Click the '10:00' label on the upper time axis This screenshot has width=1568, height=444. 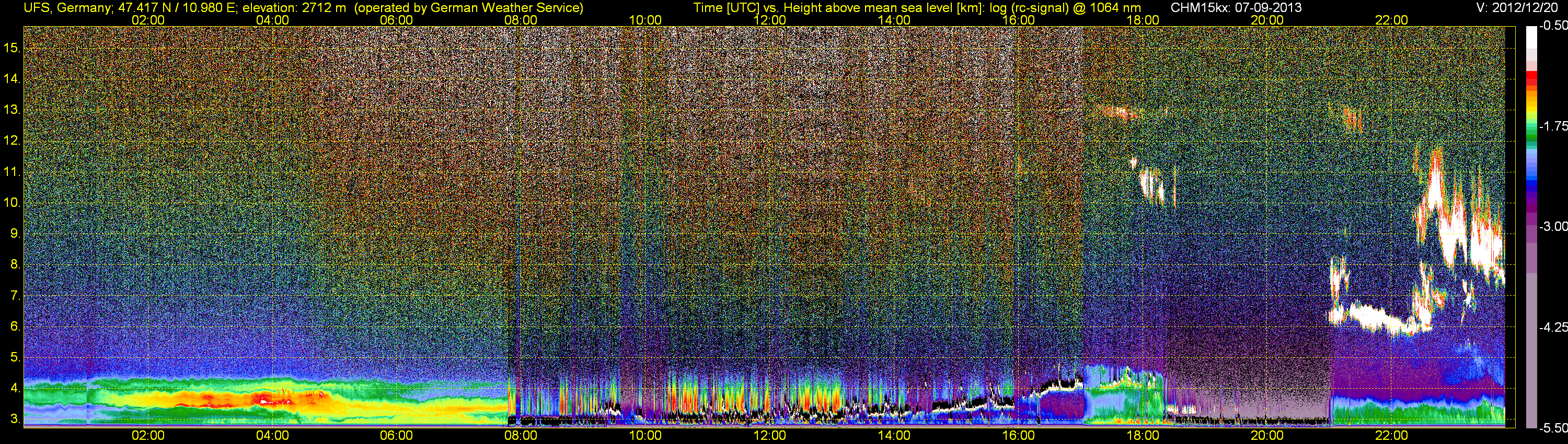pyautogui.click(x=645, y=20)
